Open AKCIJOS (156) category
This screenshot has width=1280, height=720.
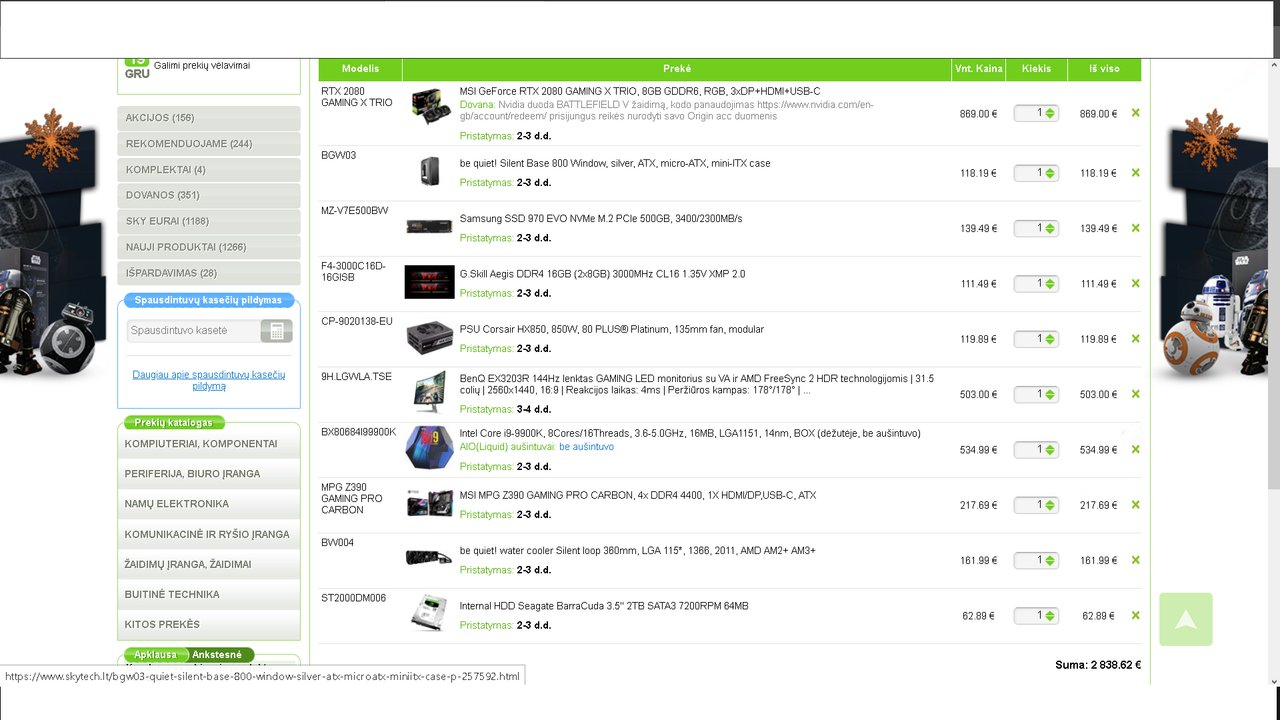tap(209, 118)
